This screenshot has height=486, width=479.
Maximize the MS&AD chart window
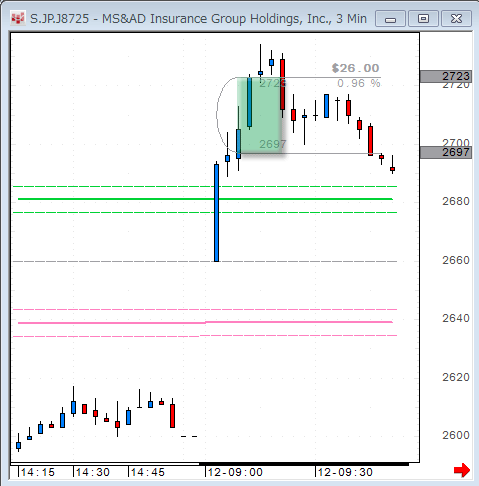(x=423, y=19)
